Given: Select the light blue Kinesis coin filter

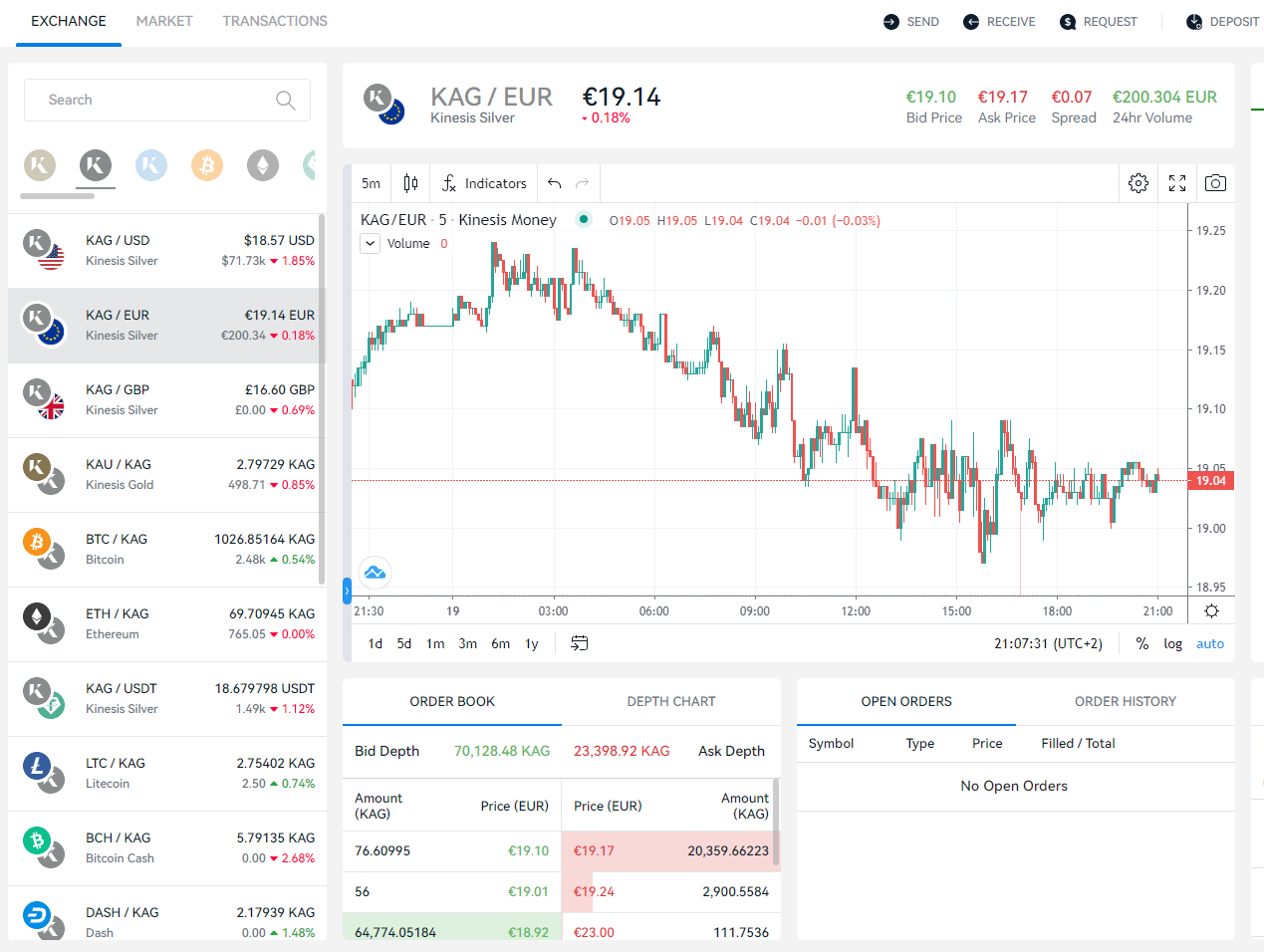Looking at the screenshot, I should pyautogui.click(x=151, y=165).
